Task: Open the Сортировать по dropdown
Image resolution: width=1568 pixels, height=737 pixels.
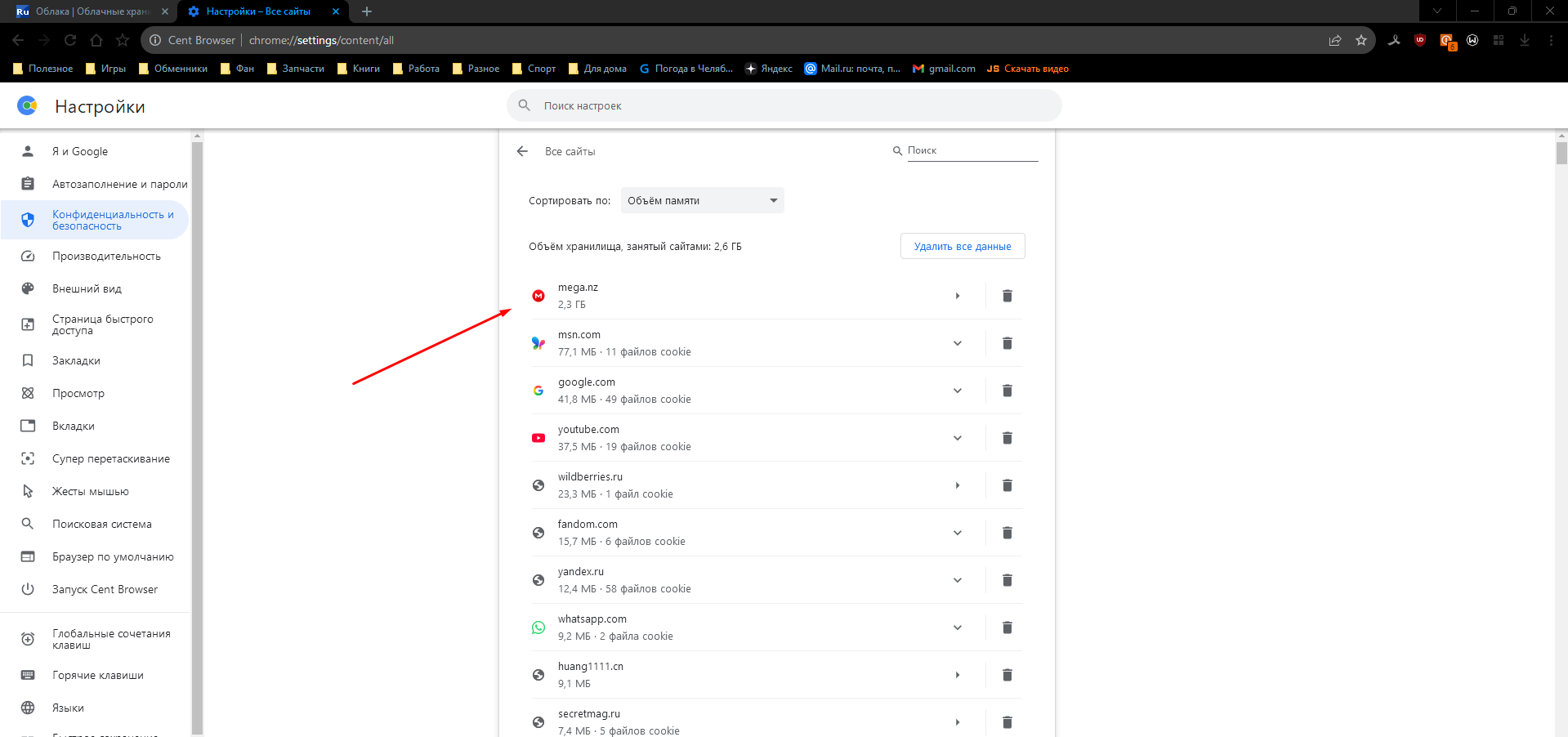Action: click(702, 200)
